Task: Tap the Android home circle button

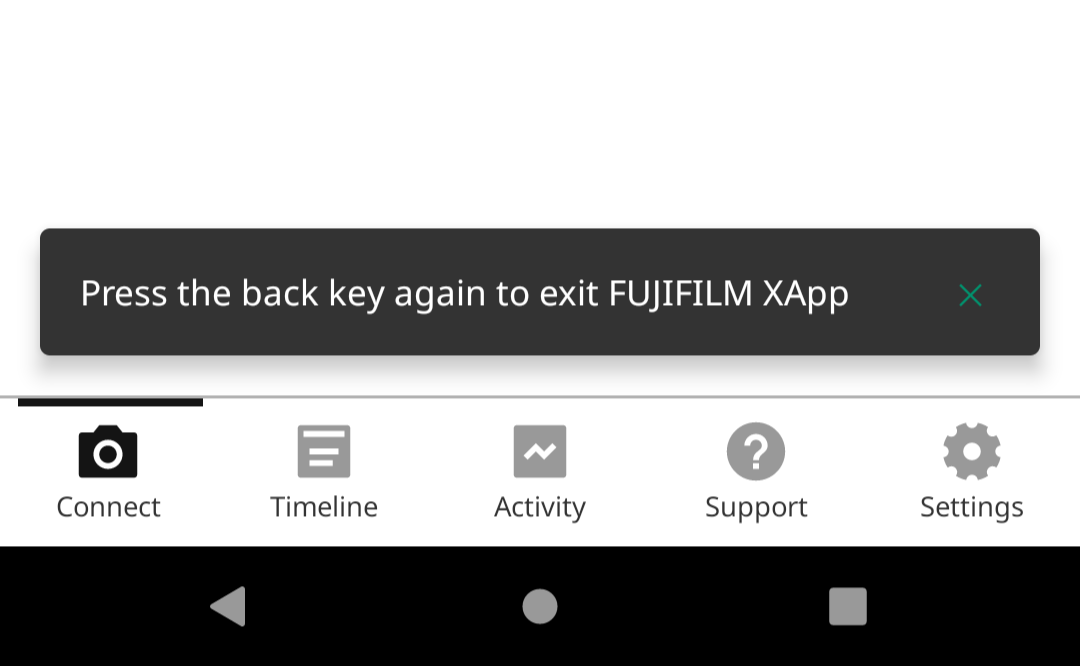Action: [540, 606]
